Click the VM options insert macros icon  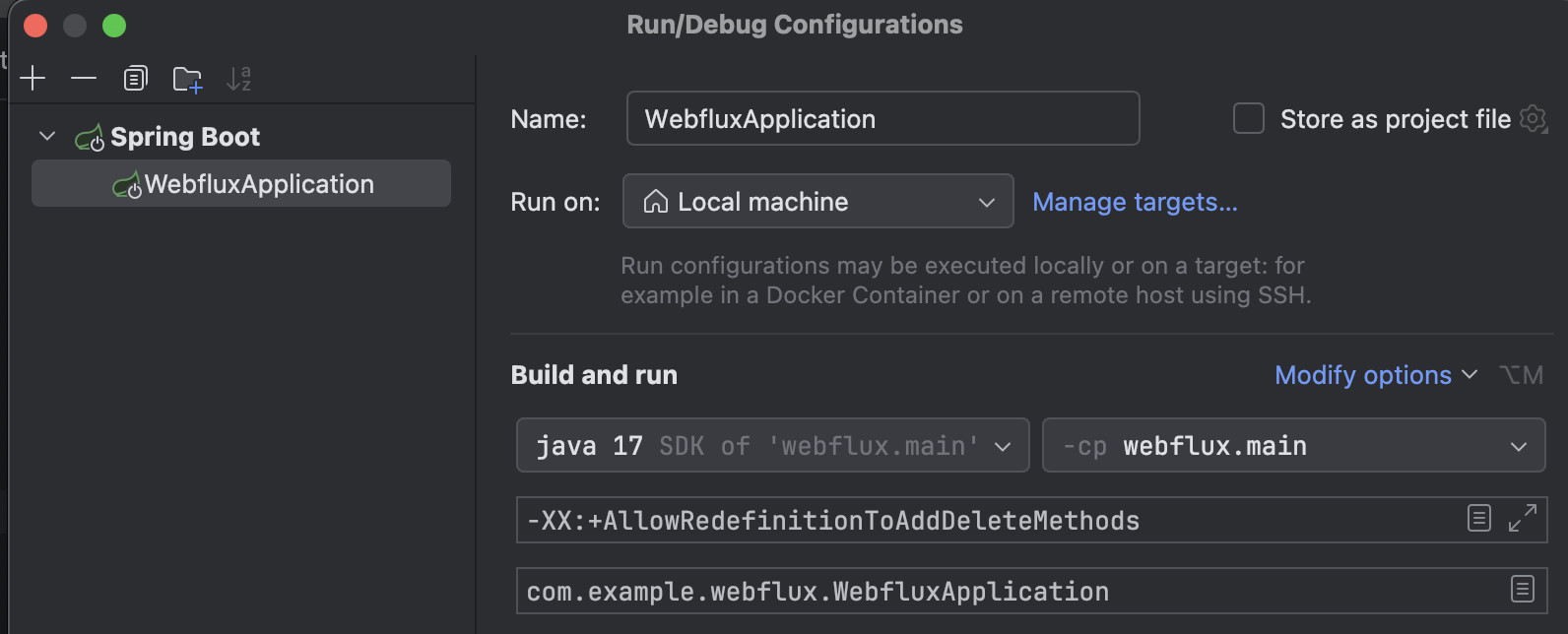click(x=1479, y=518)
